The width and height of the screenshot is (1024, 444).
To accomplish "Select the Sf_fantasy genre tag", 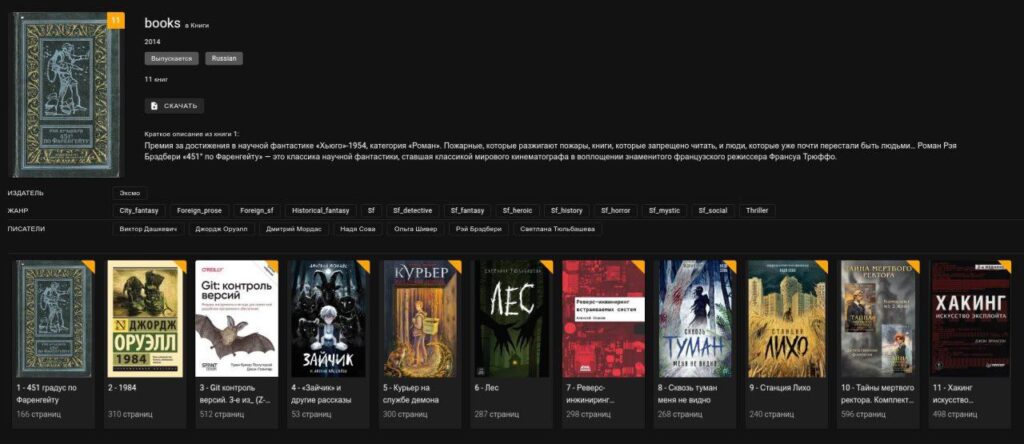I will (x=468, y=211).
